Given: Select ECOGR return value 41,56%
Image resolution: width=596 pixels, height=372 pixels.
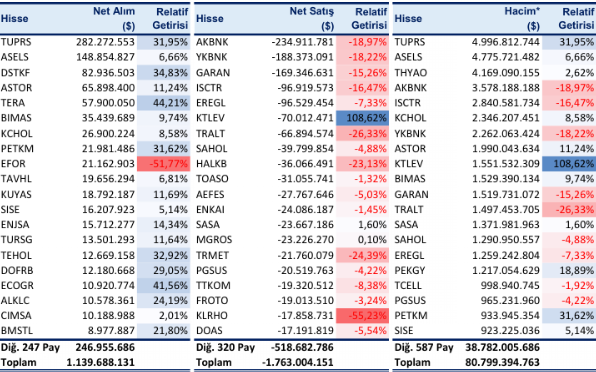Looking at the screenshot, I should (170, 285).
